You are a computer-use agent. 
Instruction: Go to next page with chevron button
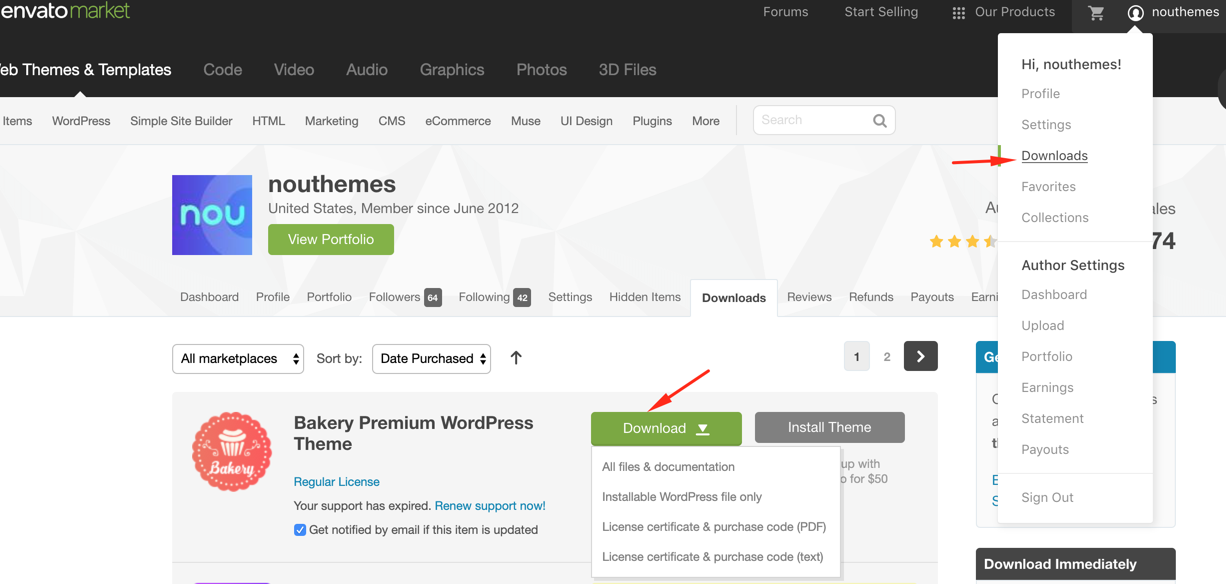pos(920,357)
